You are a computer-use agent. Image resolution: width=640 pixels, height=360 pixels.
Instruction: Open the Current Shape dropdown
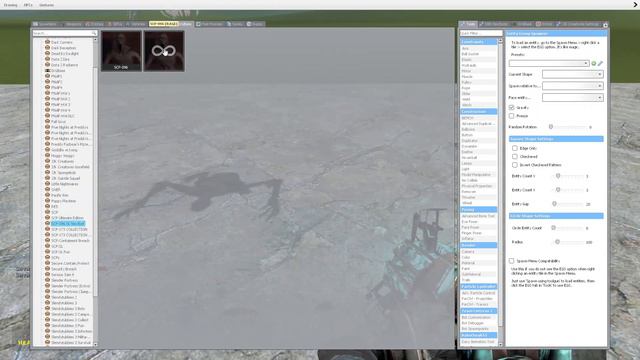tap(572, 74)
